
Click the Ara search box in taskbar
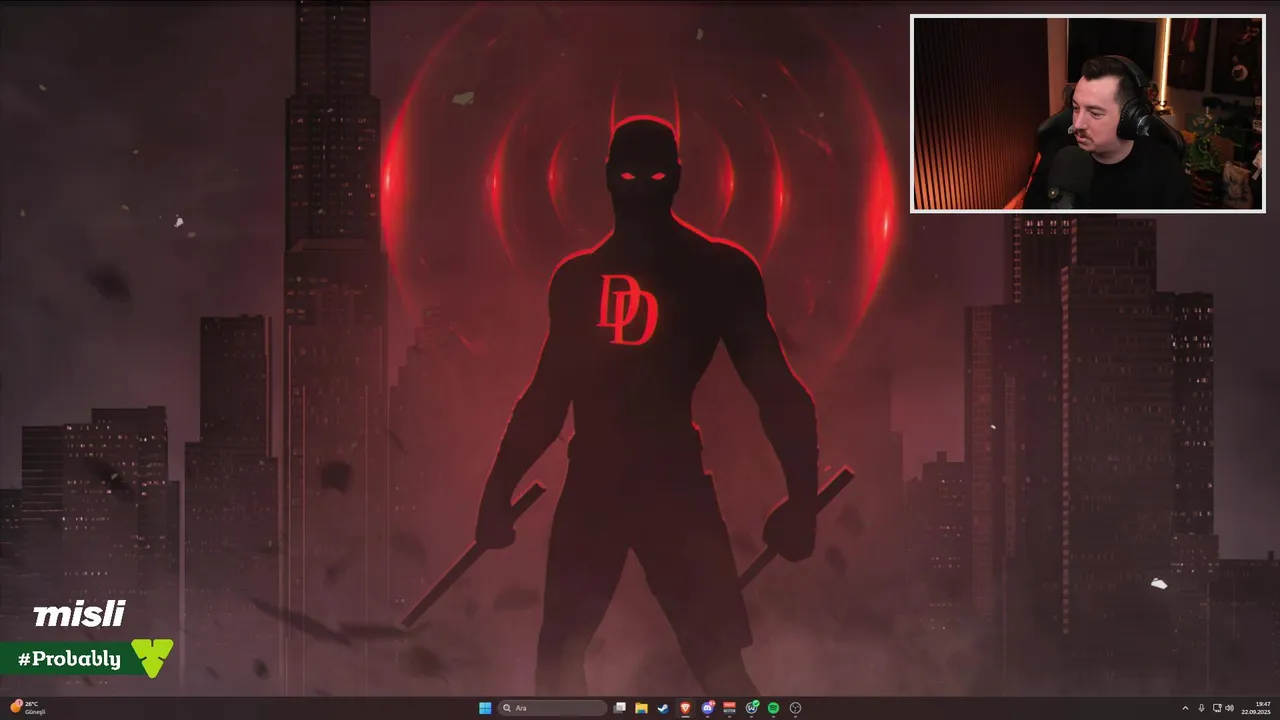[553, 708]
